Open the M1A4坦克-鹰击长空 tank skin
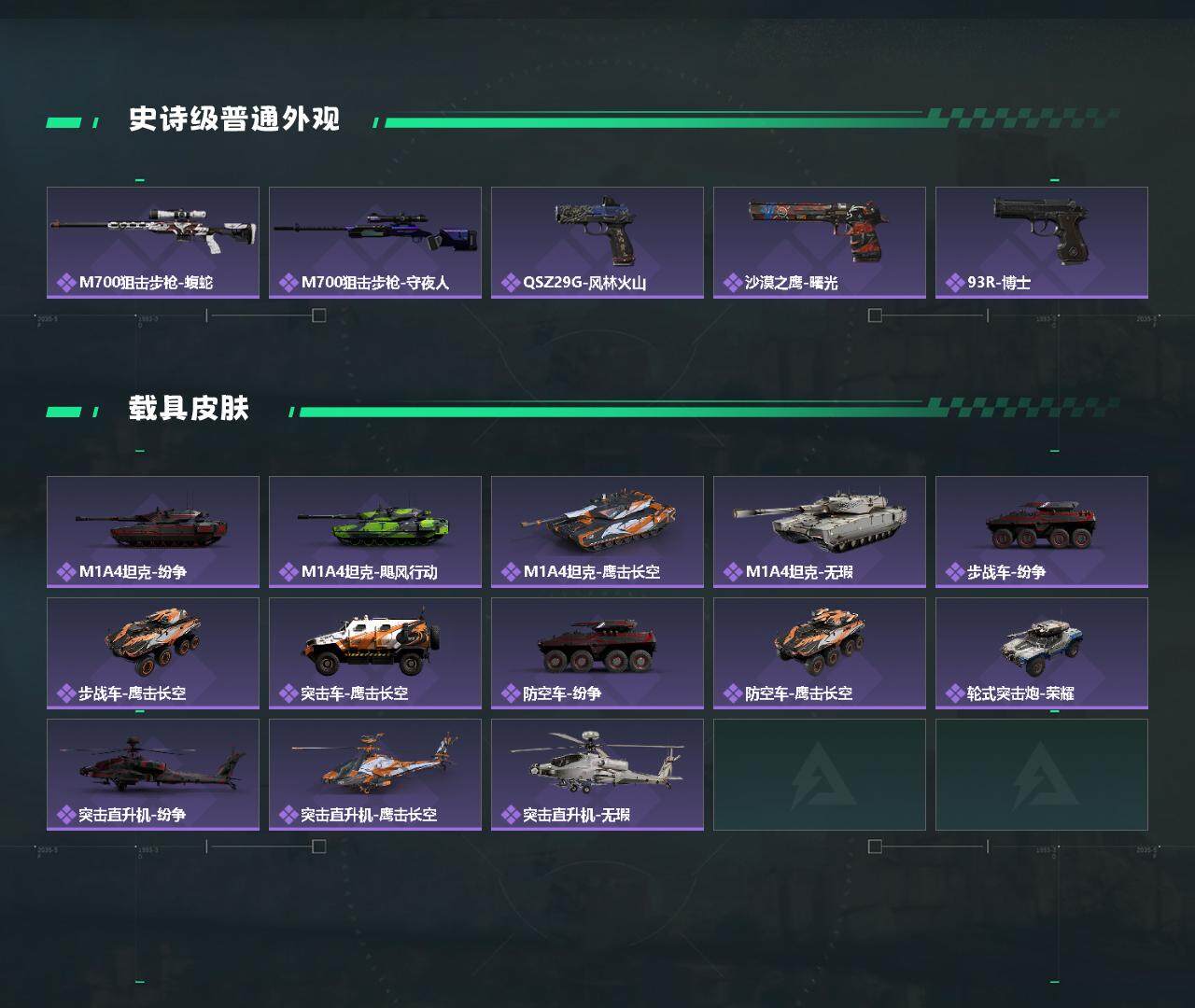 point(597,532)
